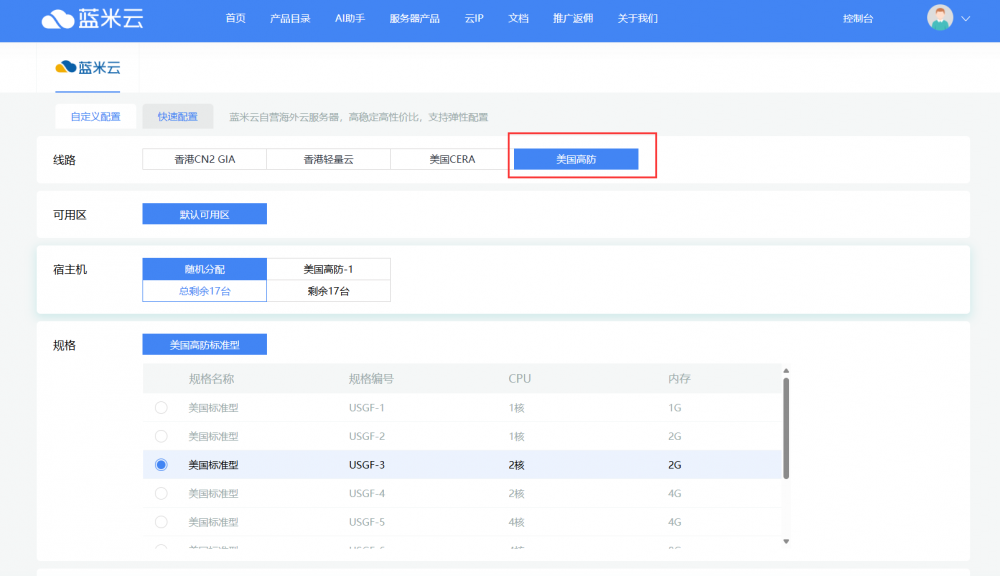Select the USGF-1 radio button

[x=161, y=408]
